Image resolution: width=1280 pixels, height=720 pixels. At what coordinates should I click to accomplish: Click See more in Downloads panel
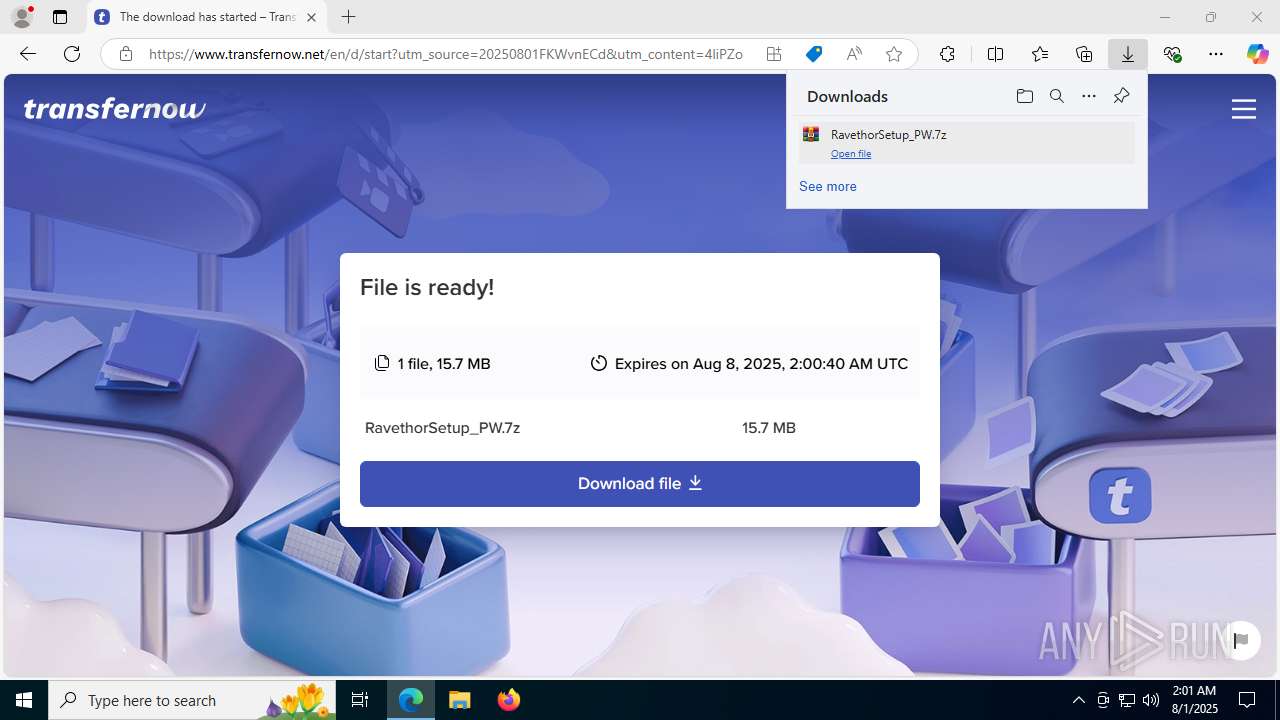click(828, 186)
